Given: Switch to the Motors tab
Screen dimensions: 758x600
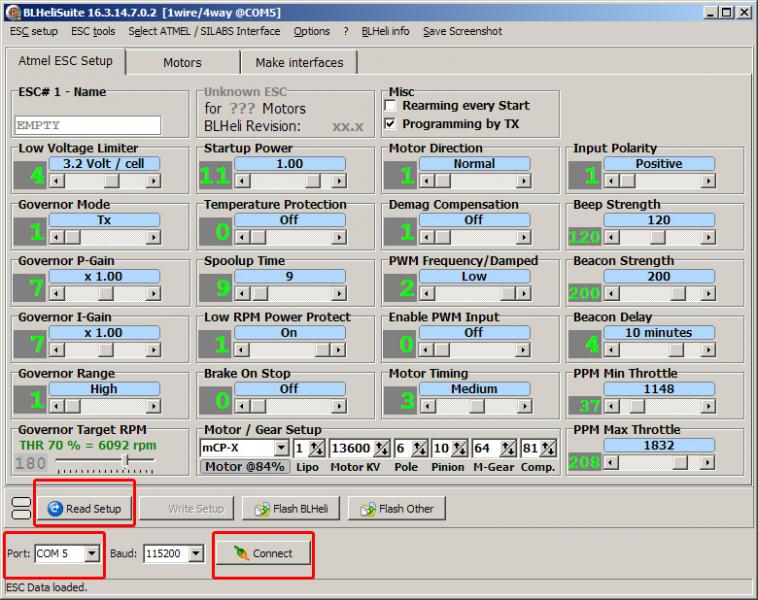Looking at the screenshot, I should coord(182,62).
